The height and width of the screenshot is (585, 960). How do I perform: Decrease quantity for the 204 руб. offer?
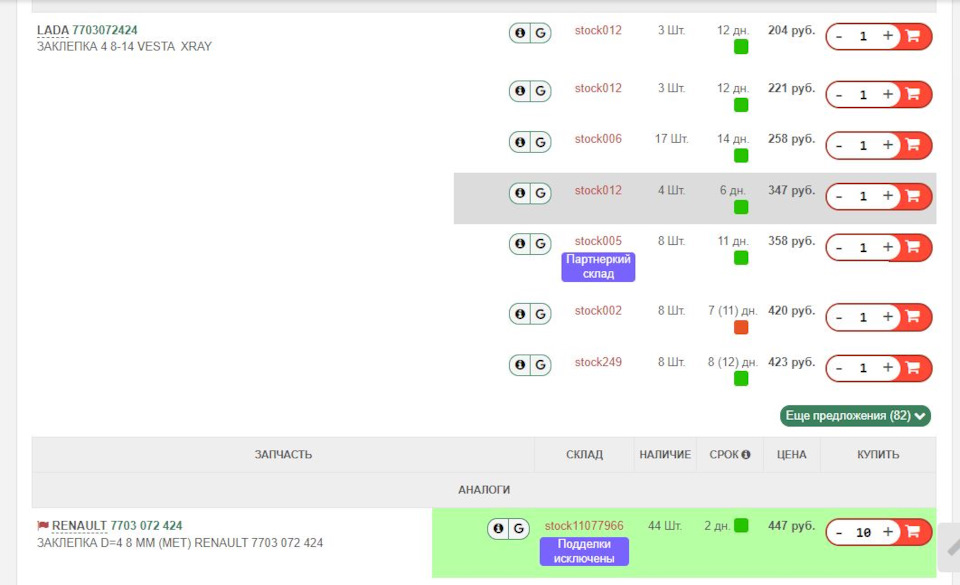[839, 37]
